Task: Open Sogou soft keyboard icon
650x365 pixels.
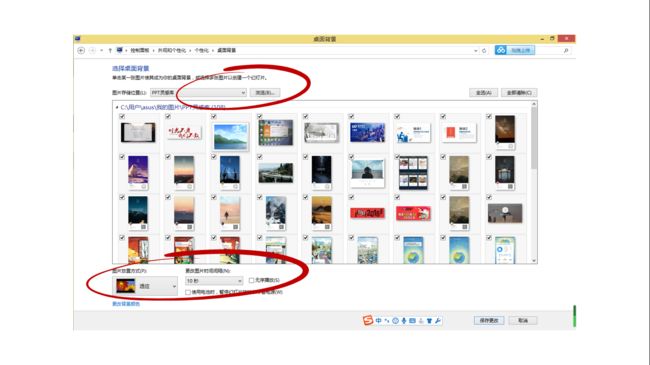Action: point(412,321)
